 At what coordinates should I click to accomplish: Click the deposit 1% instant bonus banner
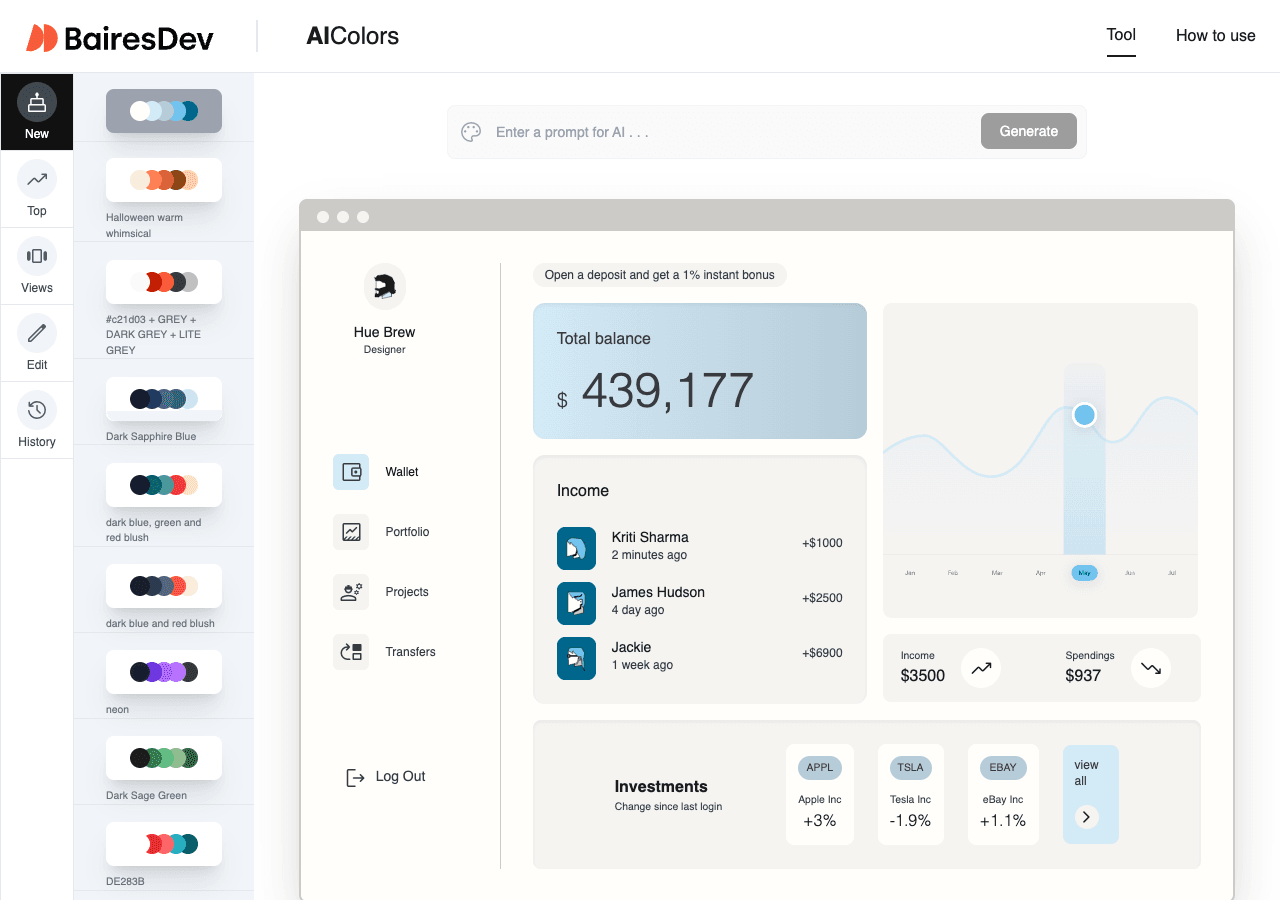(x=660, y=275)
